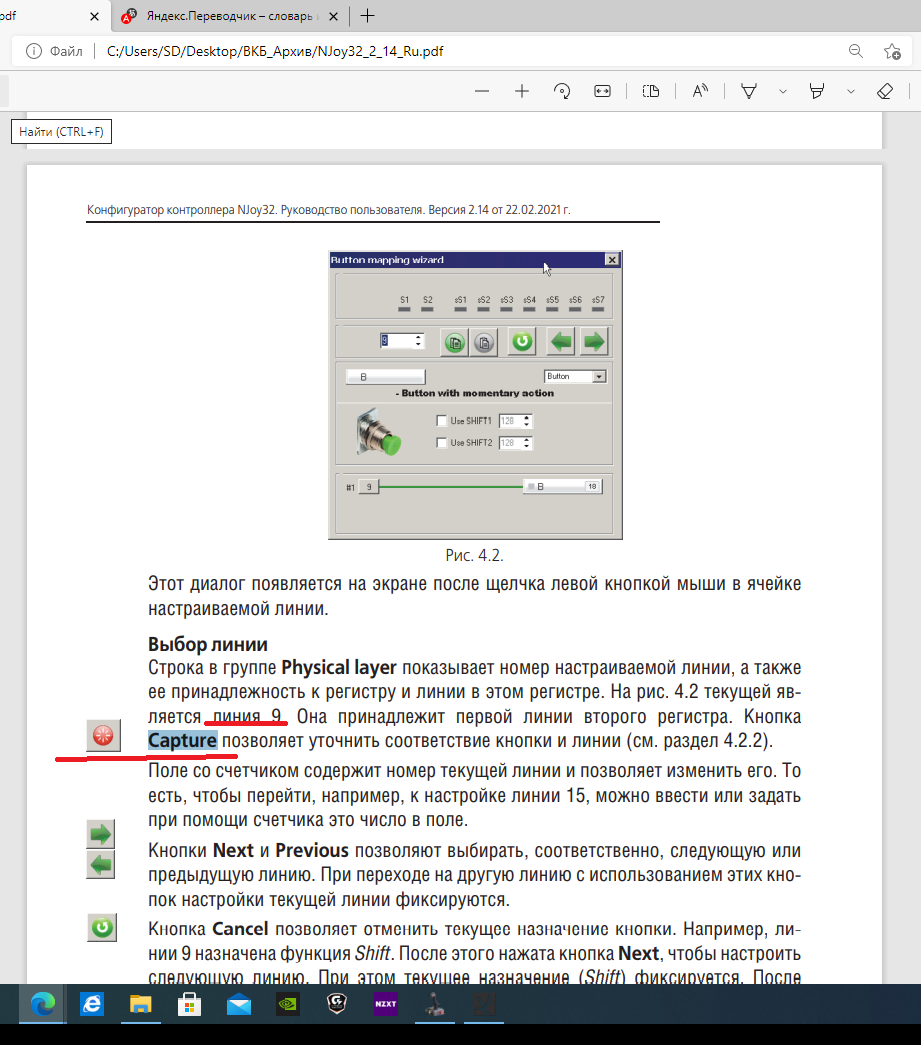
Task: Open File Explorer from taskbar
Action: (141, 1004)
